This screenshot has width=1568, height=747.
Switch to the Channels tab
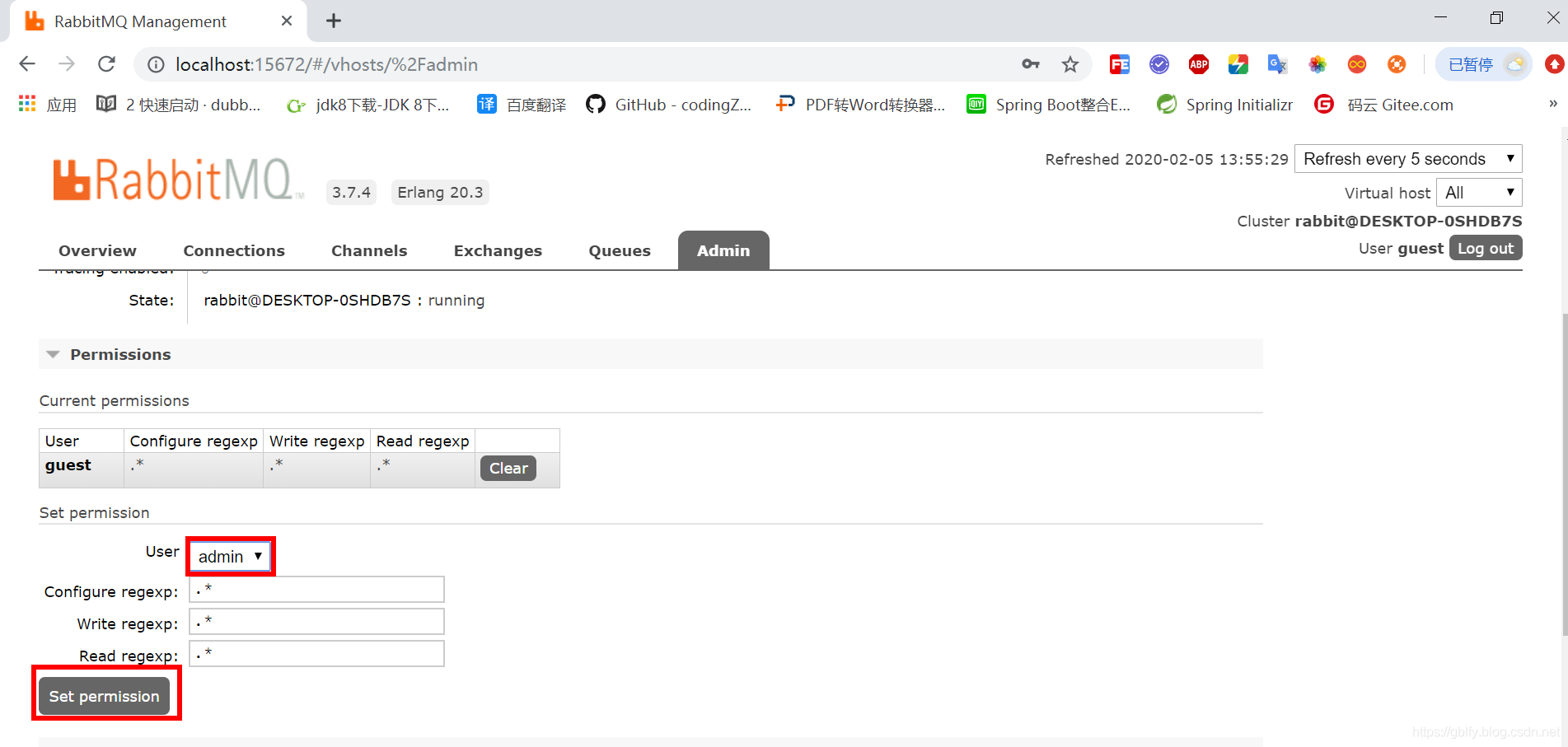[x=369, y=250]
